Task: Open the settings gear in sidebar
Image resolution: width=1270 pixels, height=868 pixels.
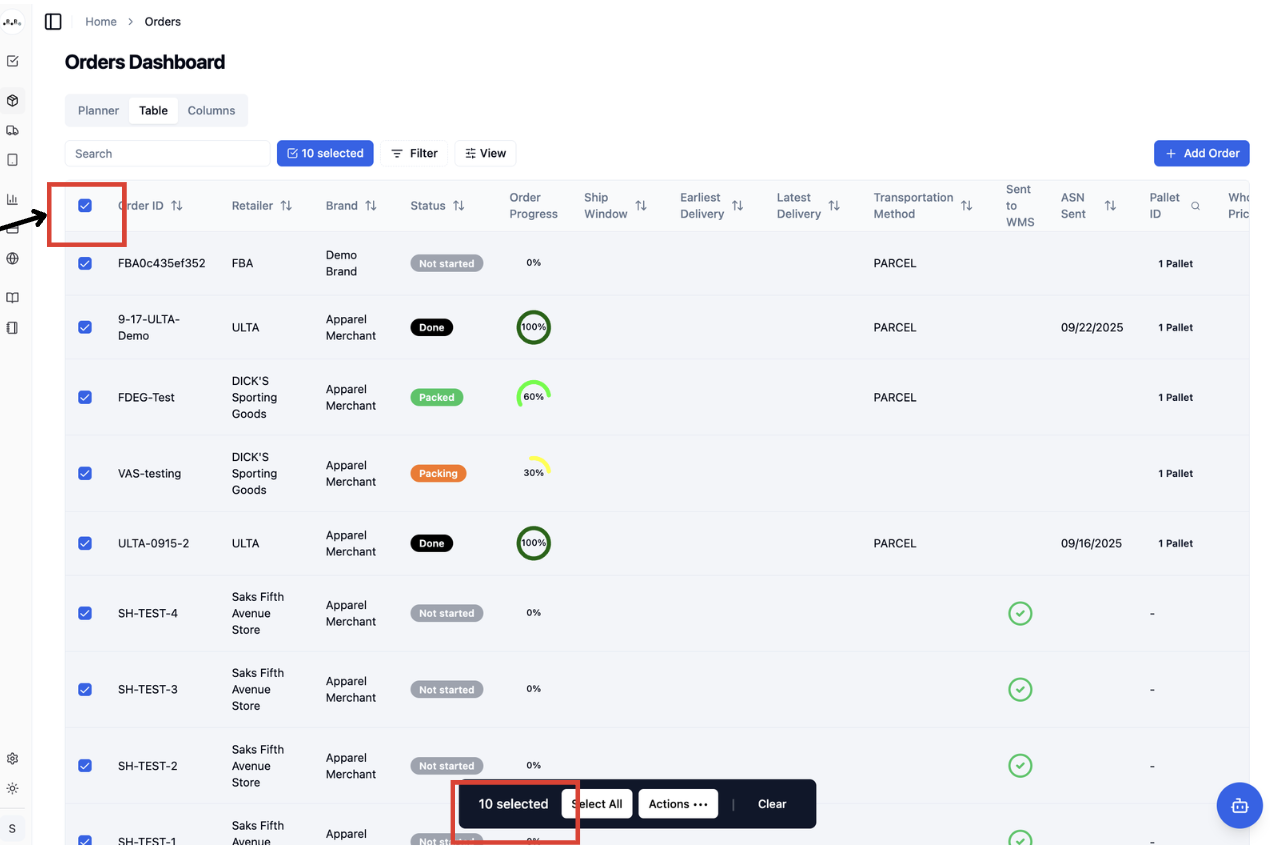Action: (x=12, y=759)
